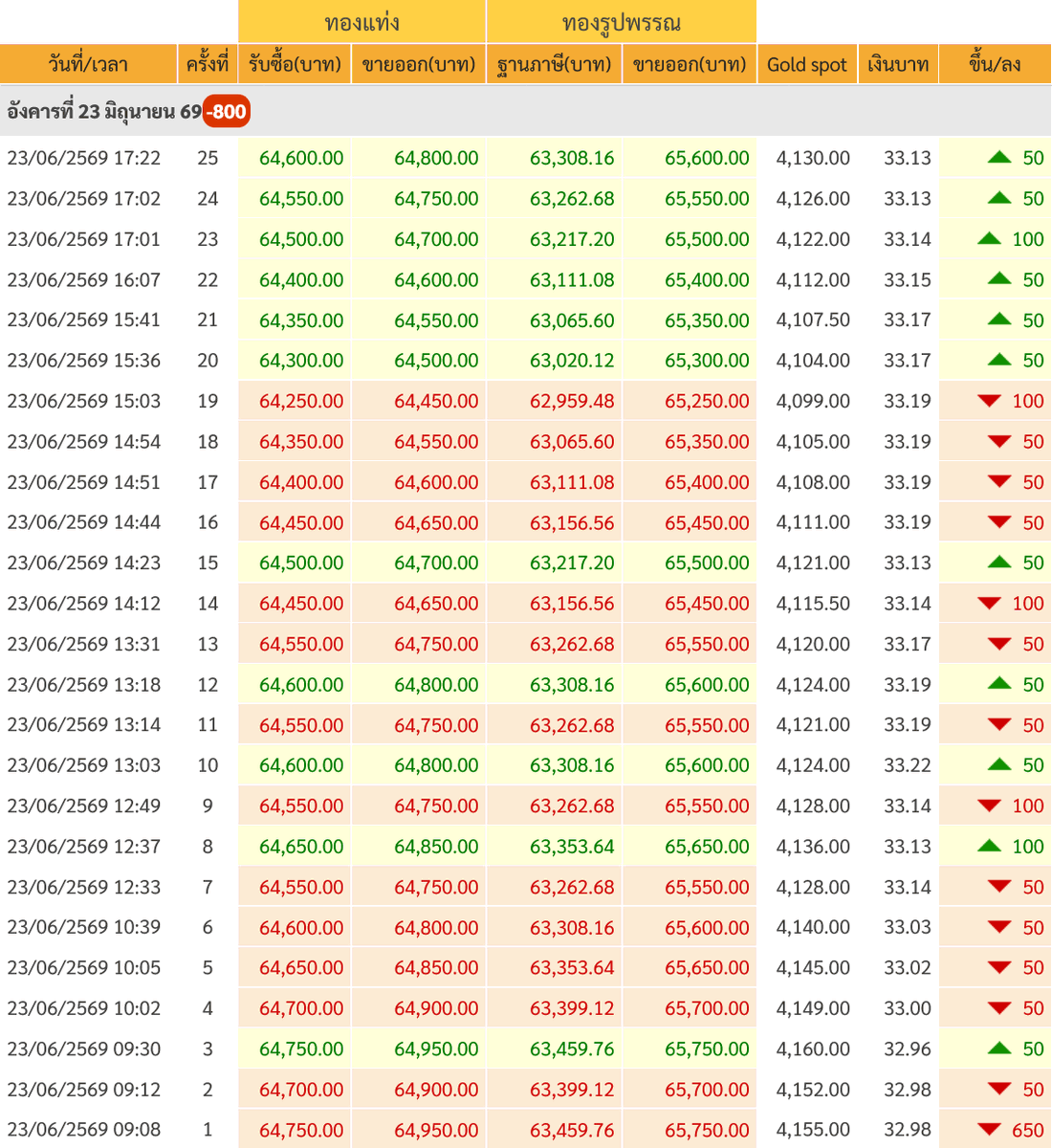The width and height of the screenshot is (1052, 1148).
Task: Click bar sell price 64,850.00 in the 12:37 row
Action: pyautogui.click(x=436, y=846)
